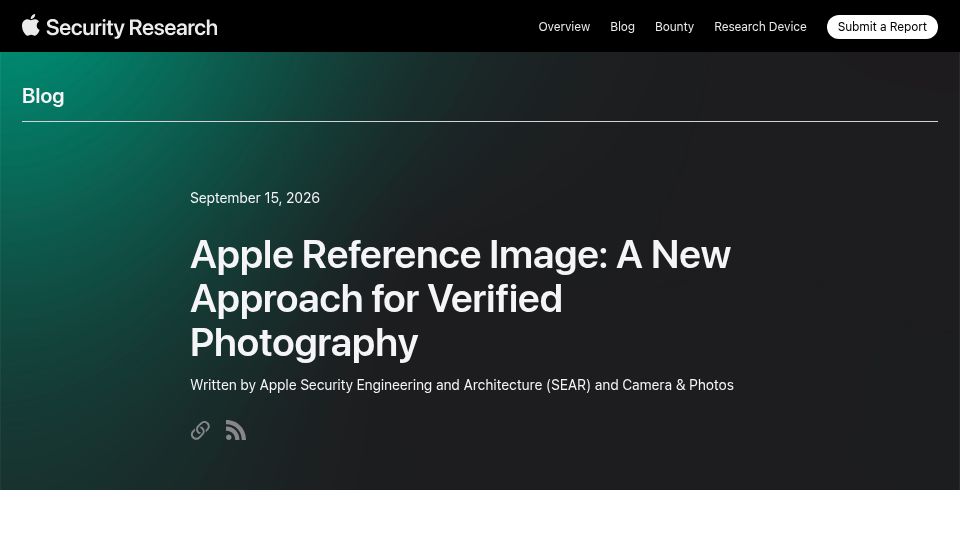Open the RSS feed icon
Screen dimensions: 960x540
coord(236,430)
